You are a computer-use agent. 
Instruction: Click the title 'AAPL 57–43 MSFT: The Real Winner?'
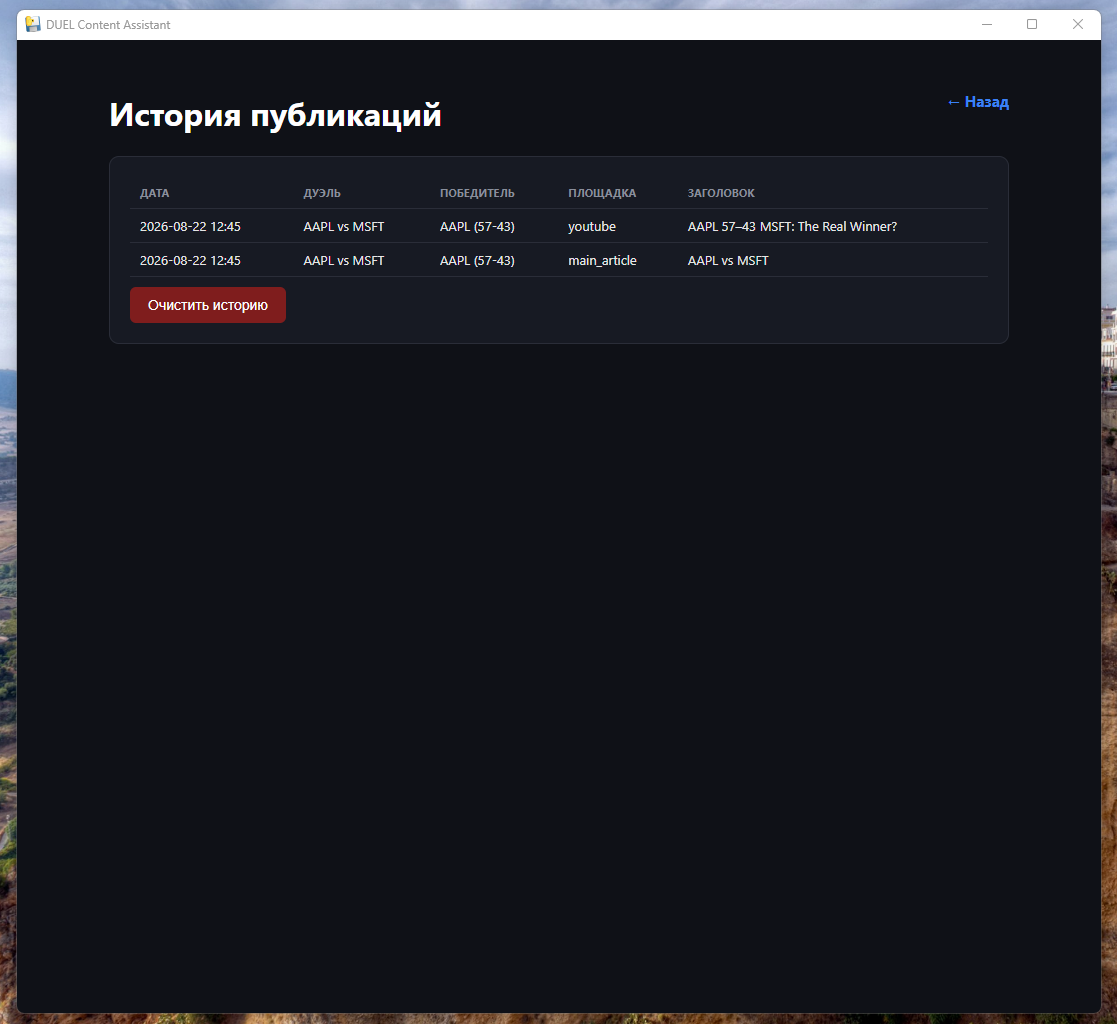[x=792, y=227]
